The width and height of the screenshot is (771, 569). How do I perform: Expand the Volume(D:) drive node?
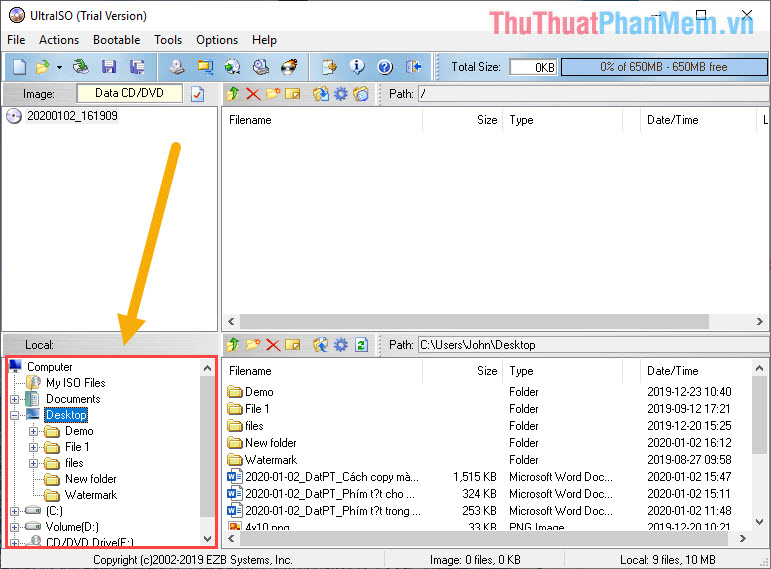tap(14, 527)
